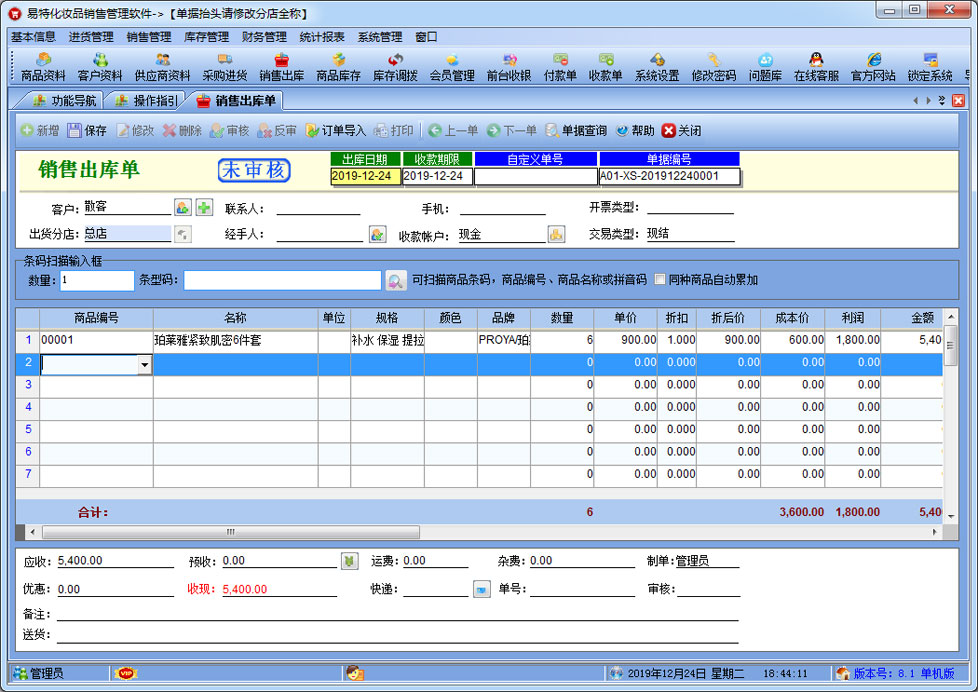This screenshot has height=692, width=978.
Task: Open the 经手人 selector button
Action: [377, 235]
